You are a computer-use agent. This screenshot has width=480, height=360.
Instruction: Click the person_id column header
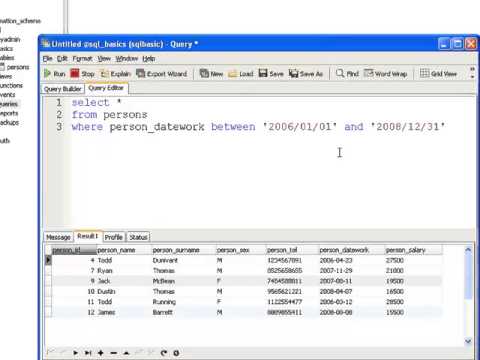tap(74, 250)
